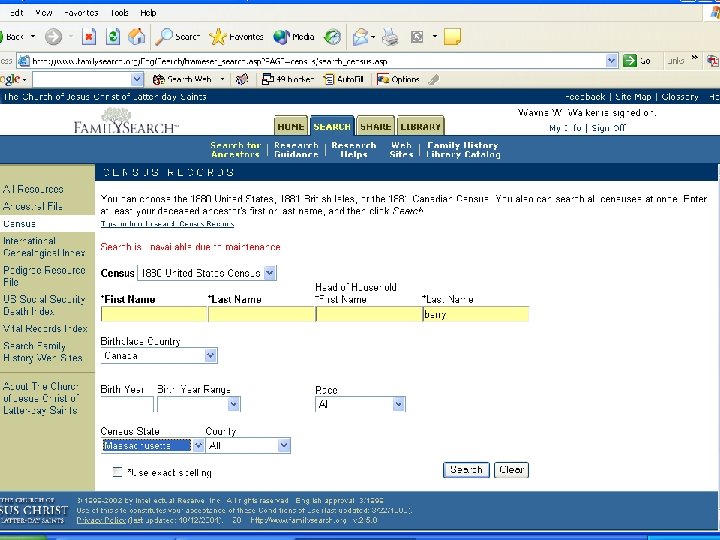
Task: Print the page using the printer icon
Action: click(x=390, y=37)
